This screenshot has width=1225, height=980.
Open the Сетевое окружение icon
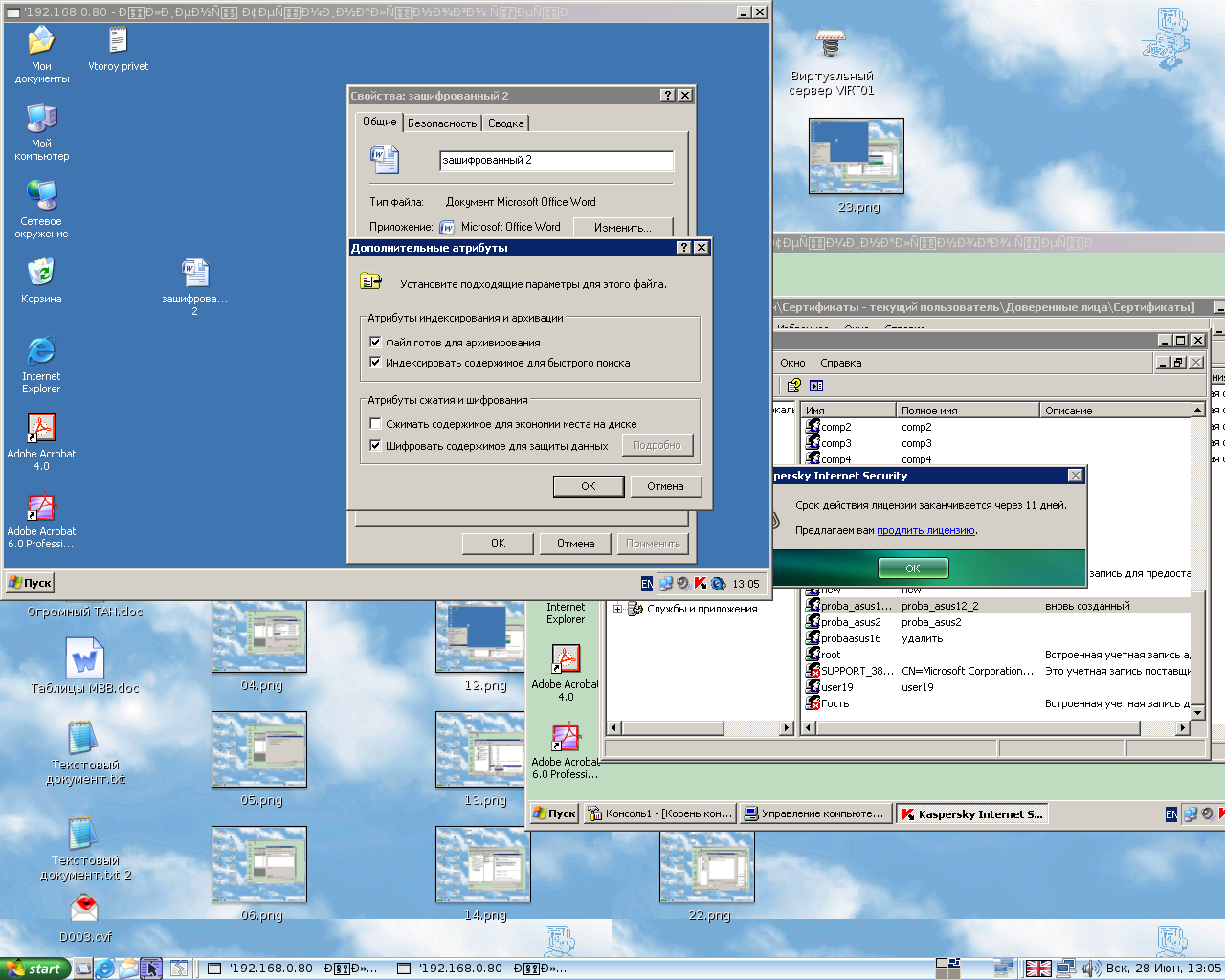41,197
